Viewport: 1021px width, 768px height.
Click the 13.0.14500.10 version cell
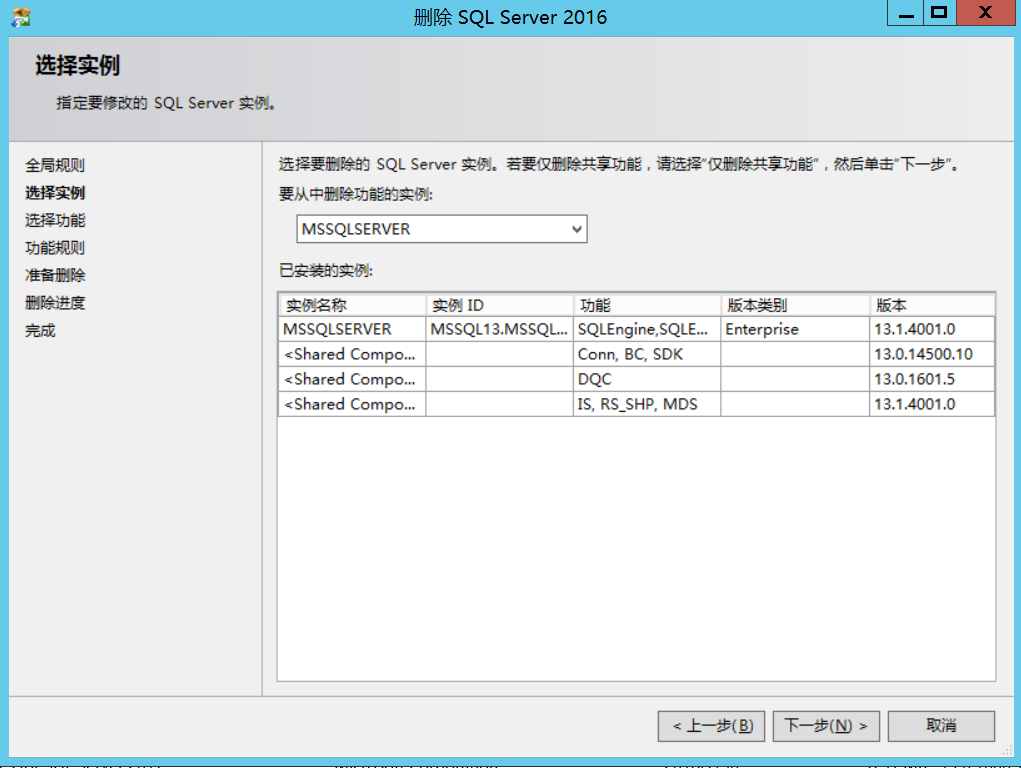coord(932,354)
